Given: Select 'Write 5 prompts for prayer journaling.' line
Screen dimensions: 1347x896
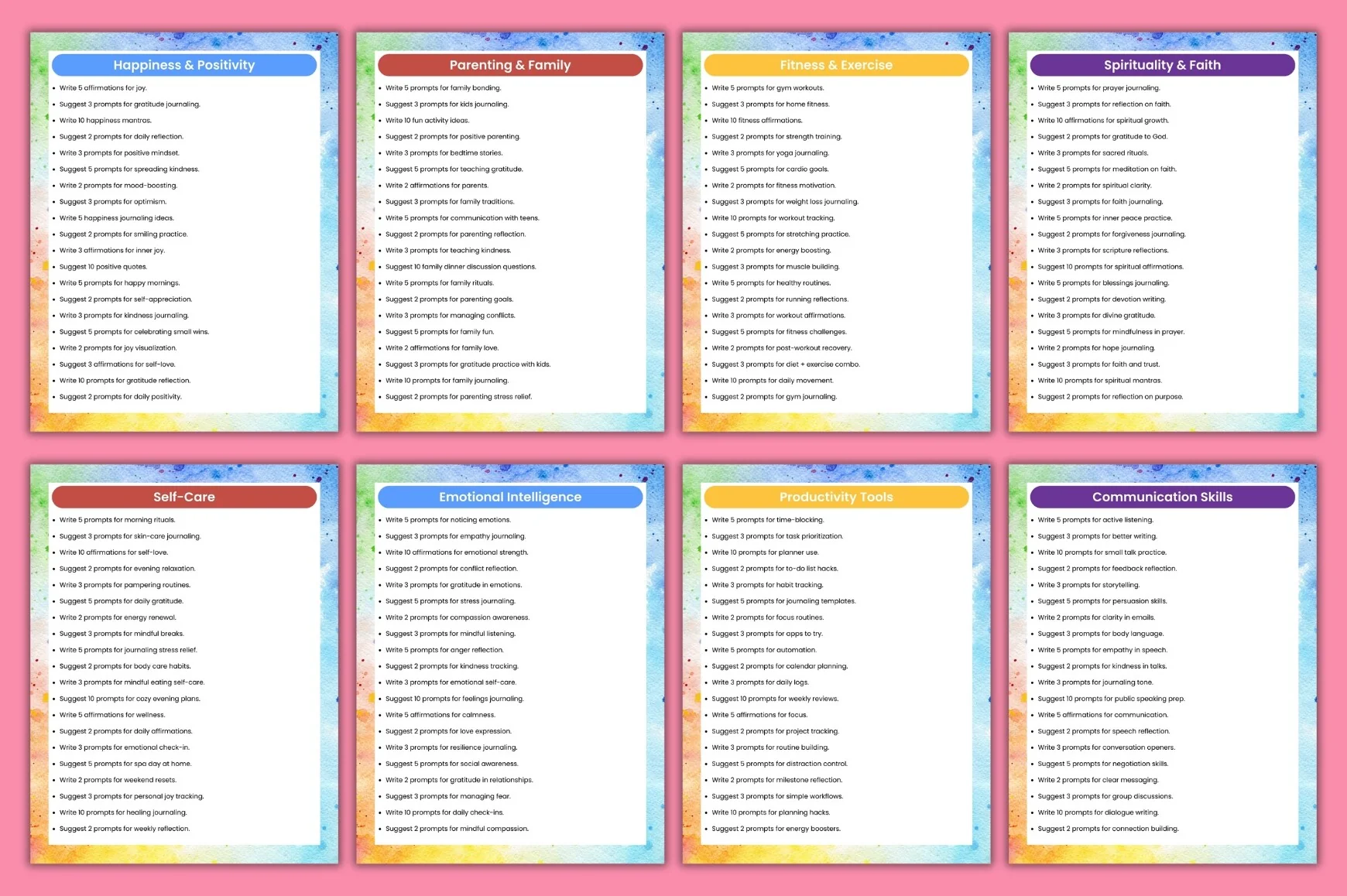Looking at the screenshot, I should 1099,88.
